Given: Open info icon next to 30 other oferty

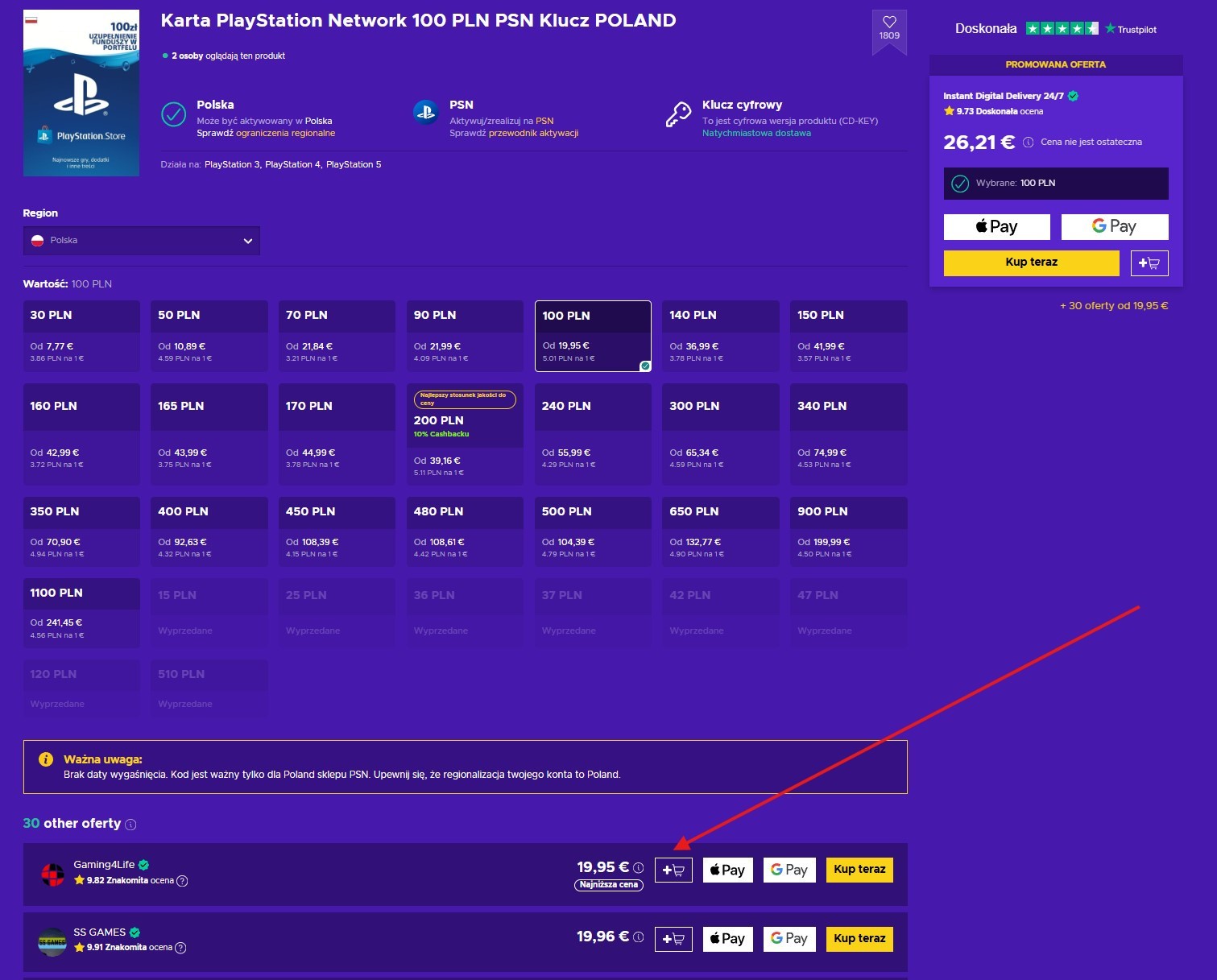Looking at the screenshot, I should tap(130, 825).
